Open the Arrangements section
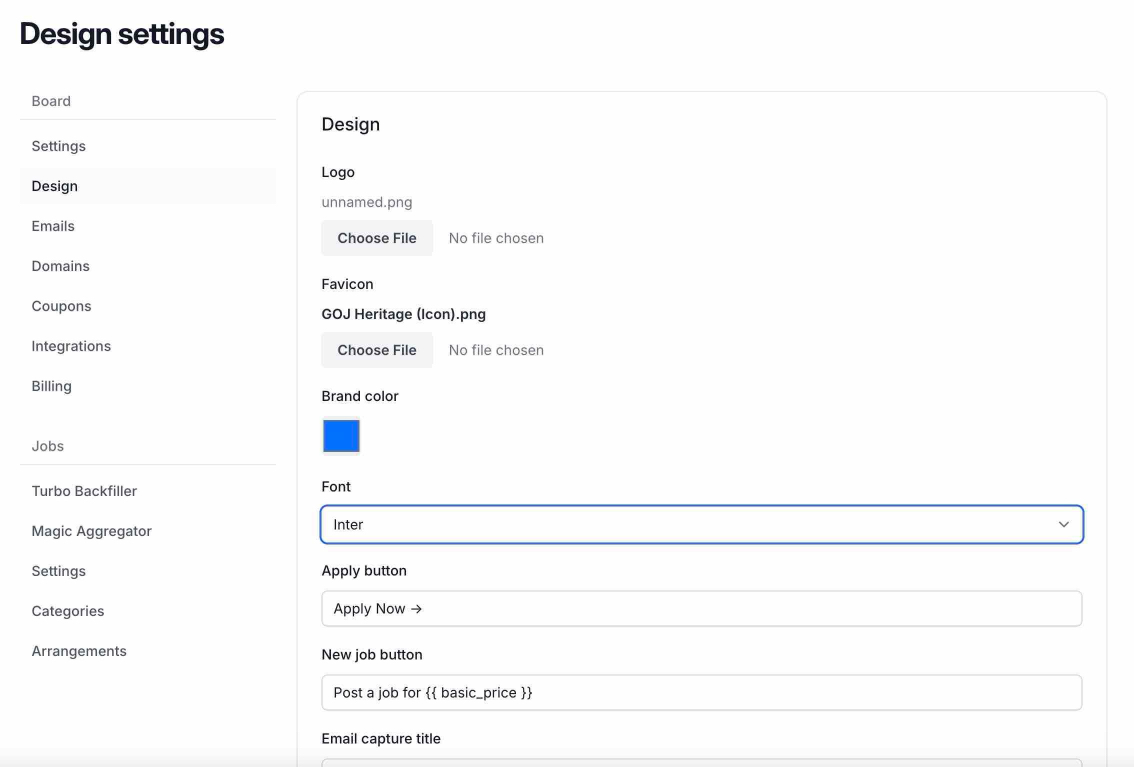The height and width of the screenshot is (767, 1134). (x=79, y=650)
